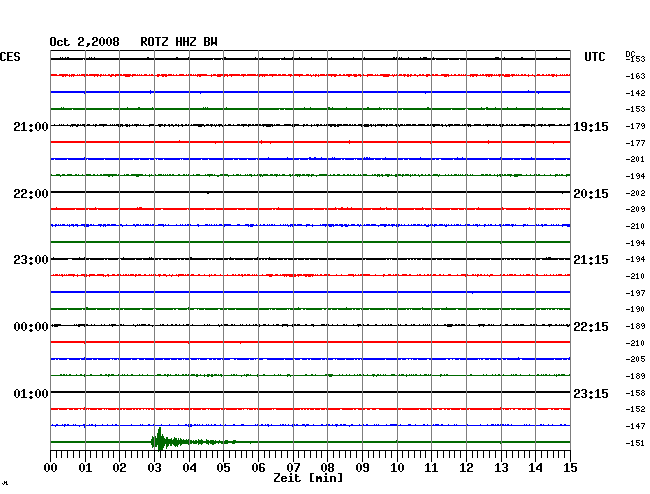Select minute label "08" on the Zeit axis
The width and height of the screenshot is (650, 494).
[327, 468]
